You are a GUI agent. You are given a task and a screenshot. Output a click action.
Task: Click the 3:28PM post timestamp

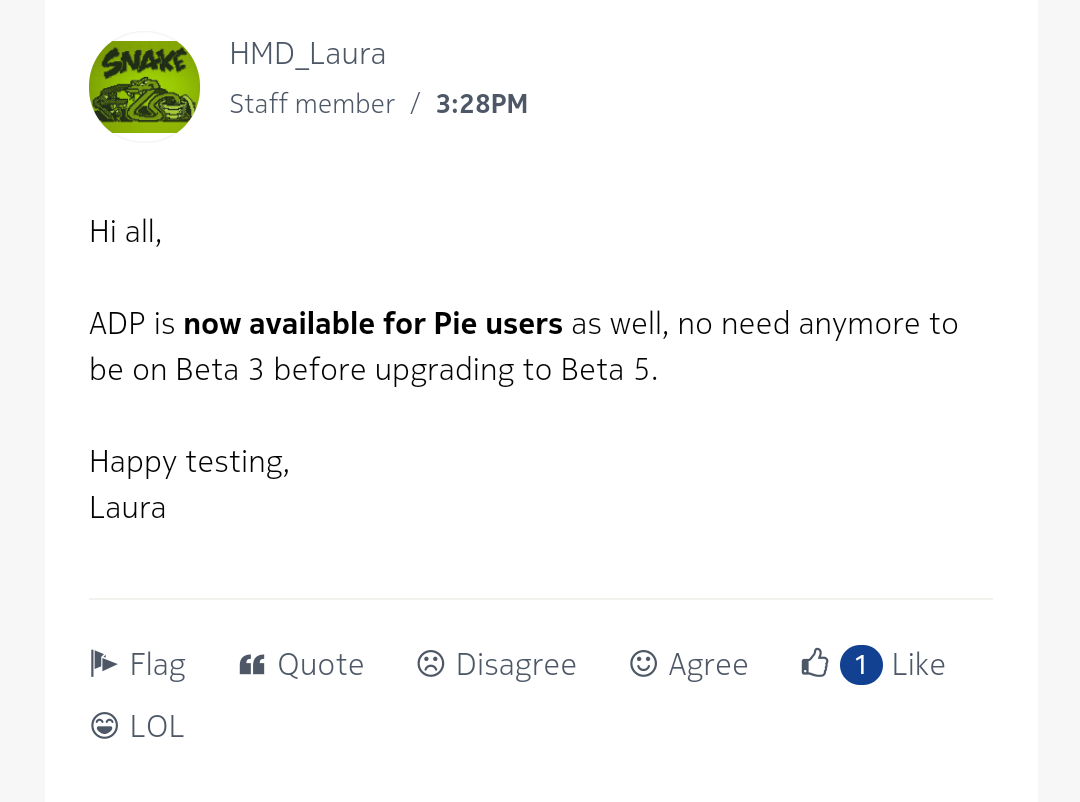coord(481,104)
